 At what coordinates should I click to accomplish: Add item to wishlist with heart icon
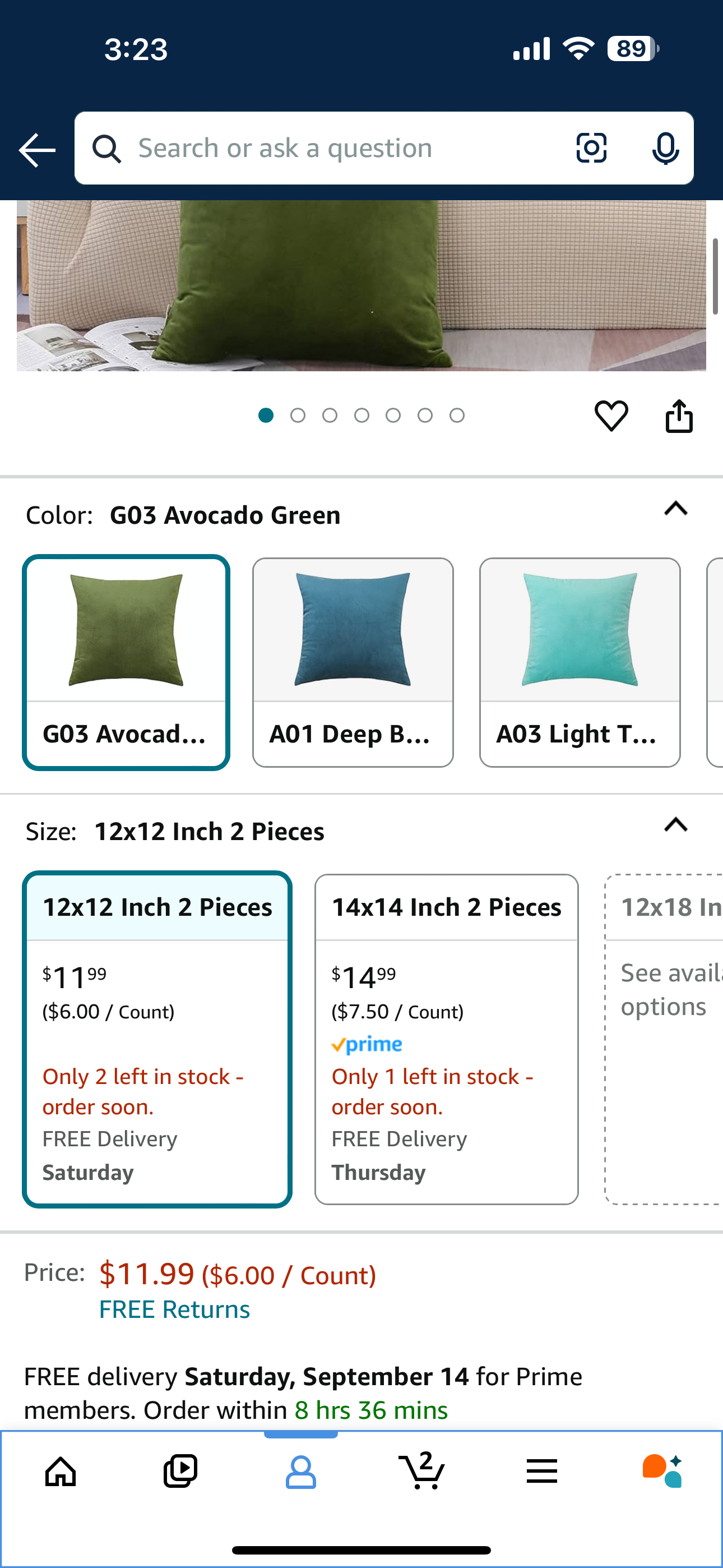(612, 414)
